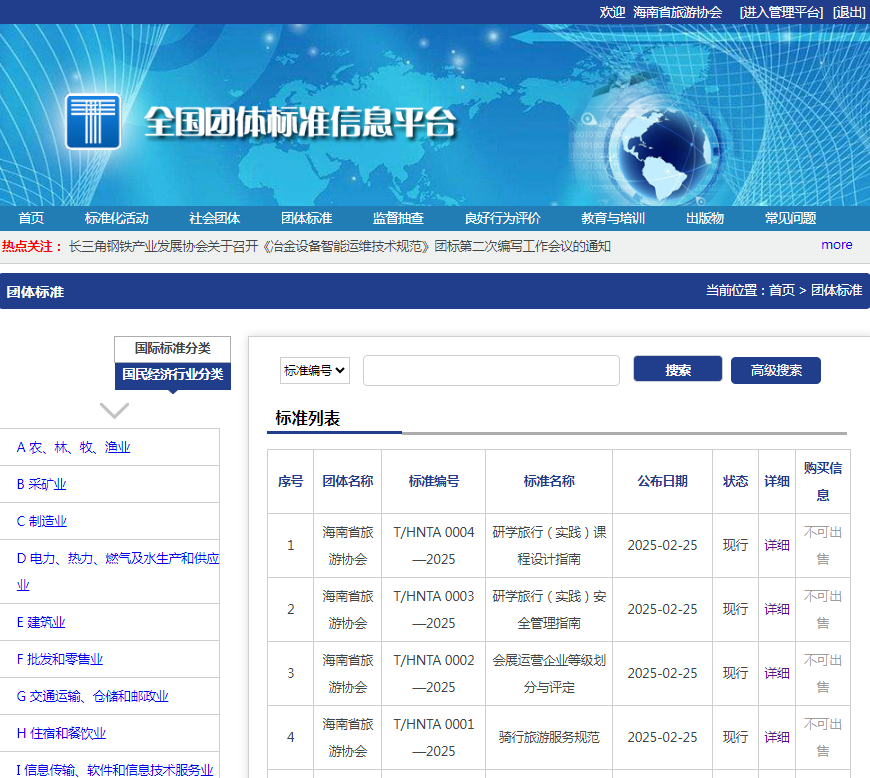Switch to 国际标准分类 tab
This screenshot has width=870, height=778.
click(x=173, y=348)
